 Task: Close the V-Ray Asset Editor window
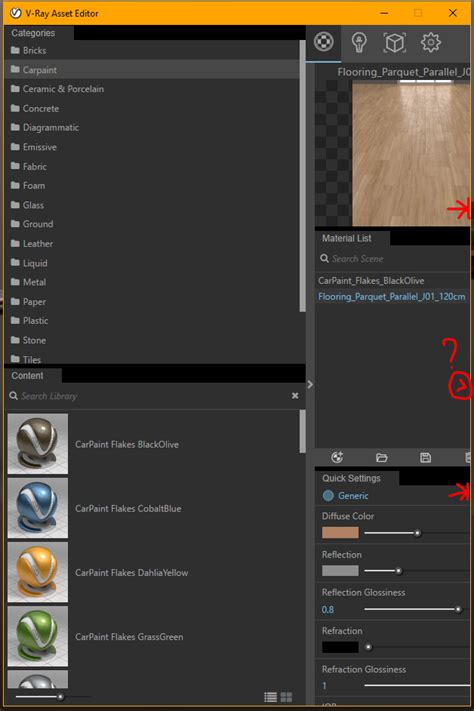point(453,13)
